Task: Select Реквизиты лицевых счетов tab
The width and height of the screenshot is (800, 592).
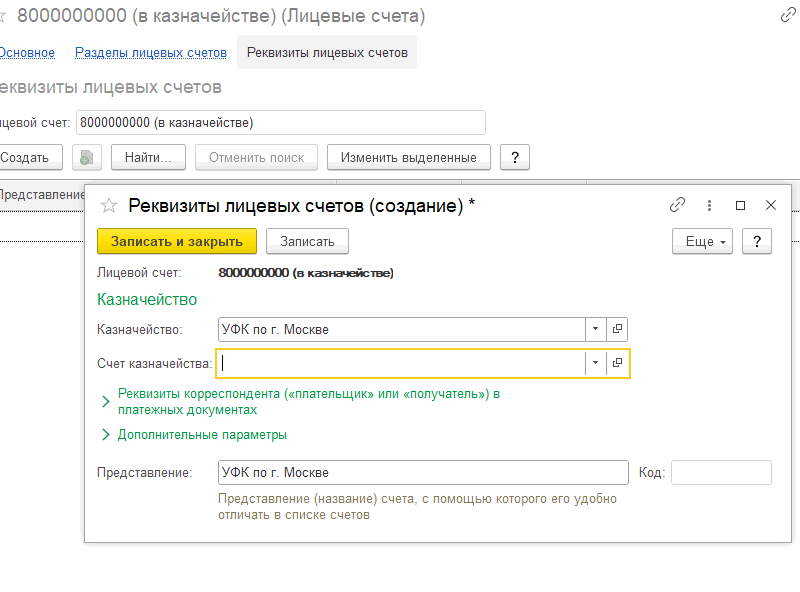Action: pyautogui.click(x=327, y=53)
